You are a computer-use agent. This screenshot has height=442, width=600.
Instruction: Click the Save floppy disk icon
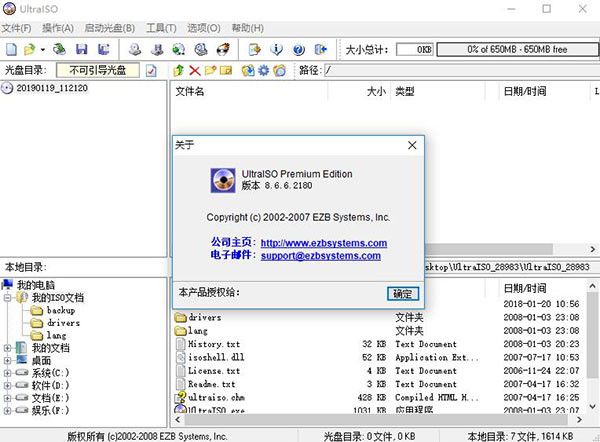81,48
